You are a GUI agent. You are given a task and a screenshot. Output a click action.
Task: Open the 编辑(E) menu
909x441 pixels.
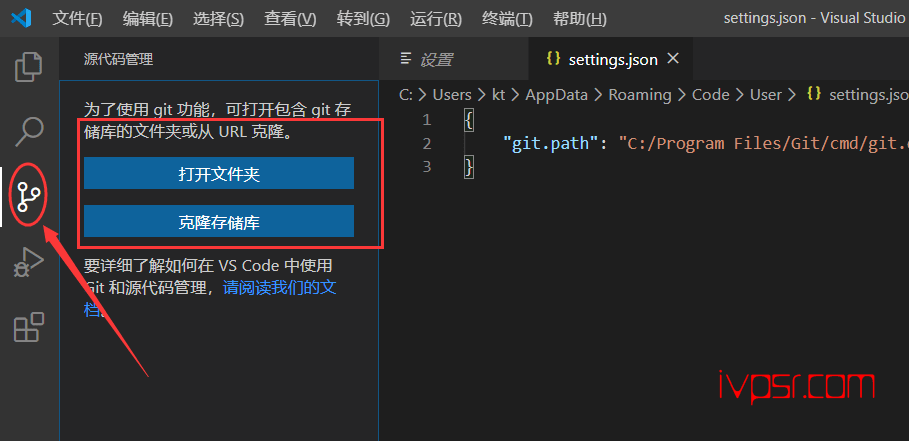148,19
